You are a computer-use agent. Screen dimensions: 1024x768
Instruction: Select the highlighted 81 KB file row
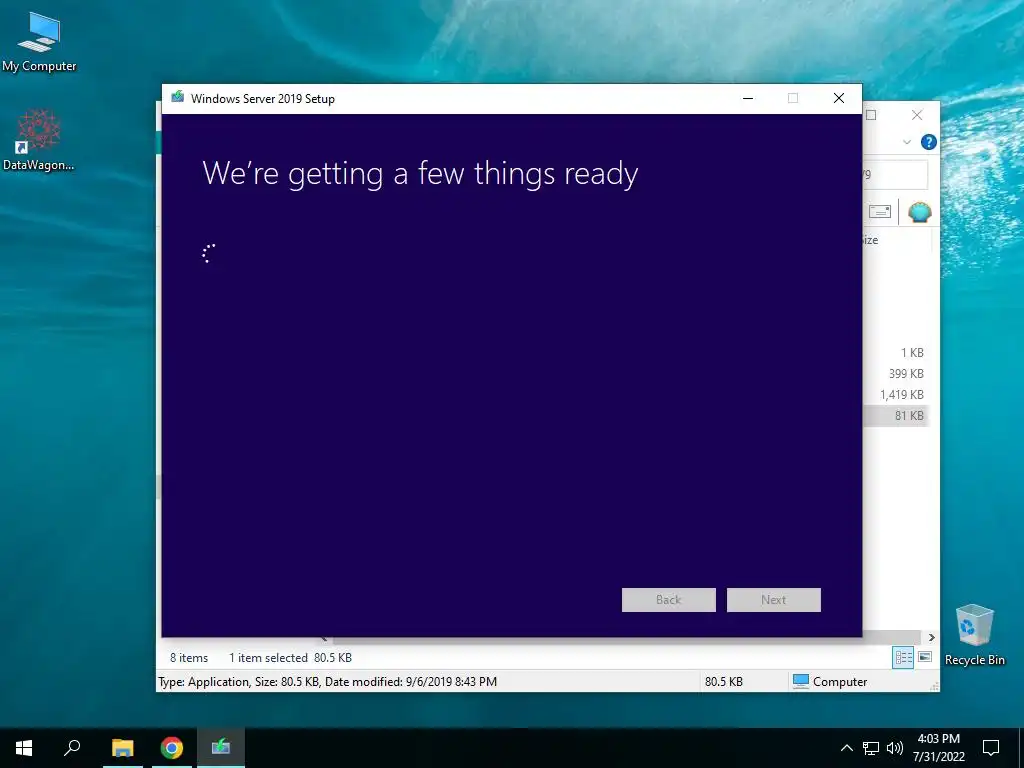click(x=896, y=415)
